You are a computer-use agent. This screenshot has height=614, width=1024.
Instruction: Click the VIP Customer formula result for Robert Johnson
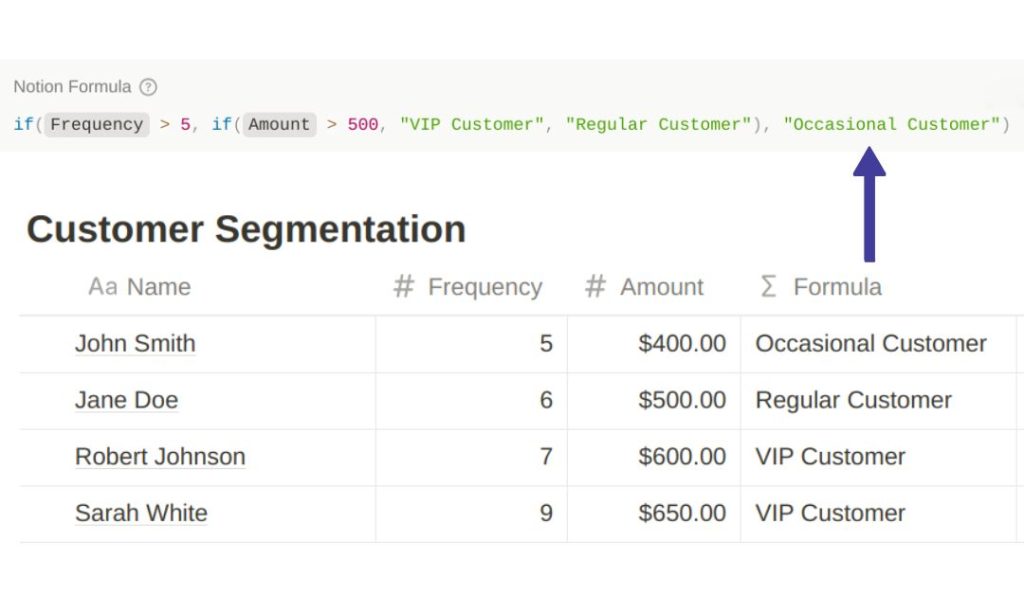coord(832,456)
